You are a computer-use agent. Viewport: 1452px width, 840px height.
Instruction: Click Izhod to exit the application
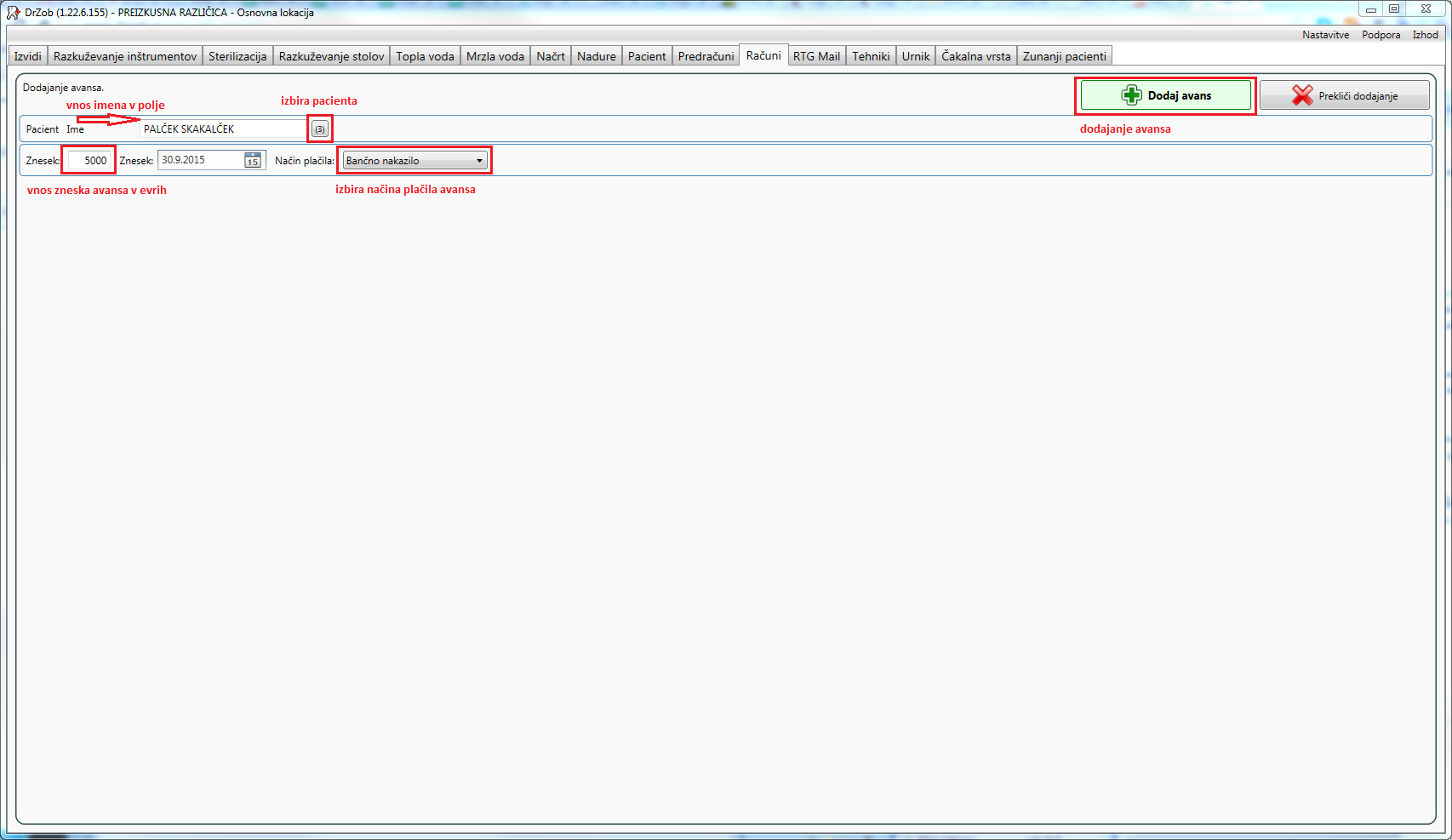[1425, 35]
